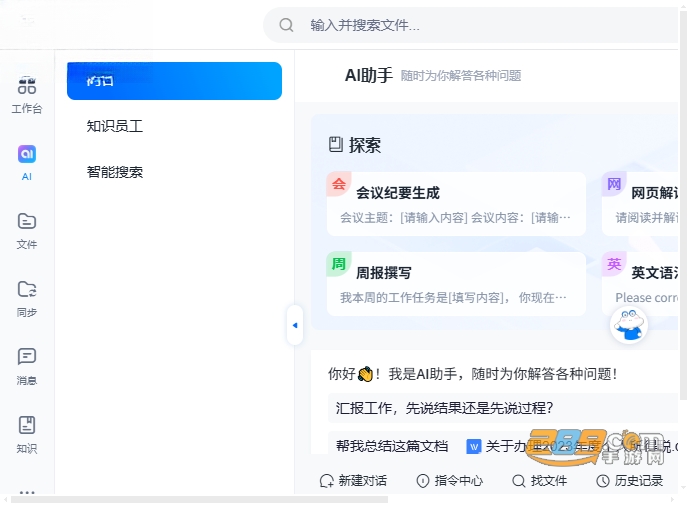This screenshot has height=505, width=689.
Task: Select the highlighted blue first menu item
Action: pos(174,81)
